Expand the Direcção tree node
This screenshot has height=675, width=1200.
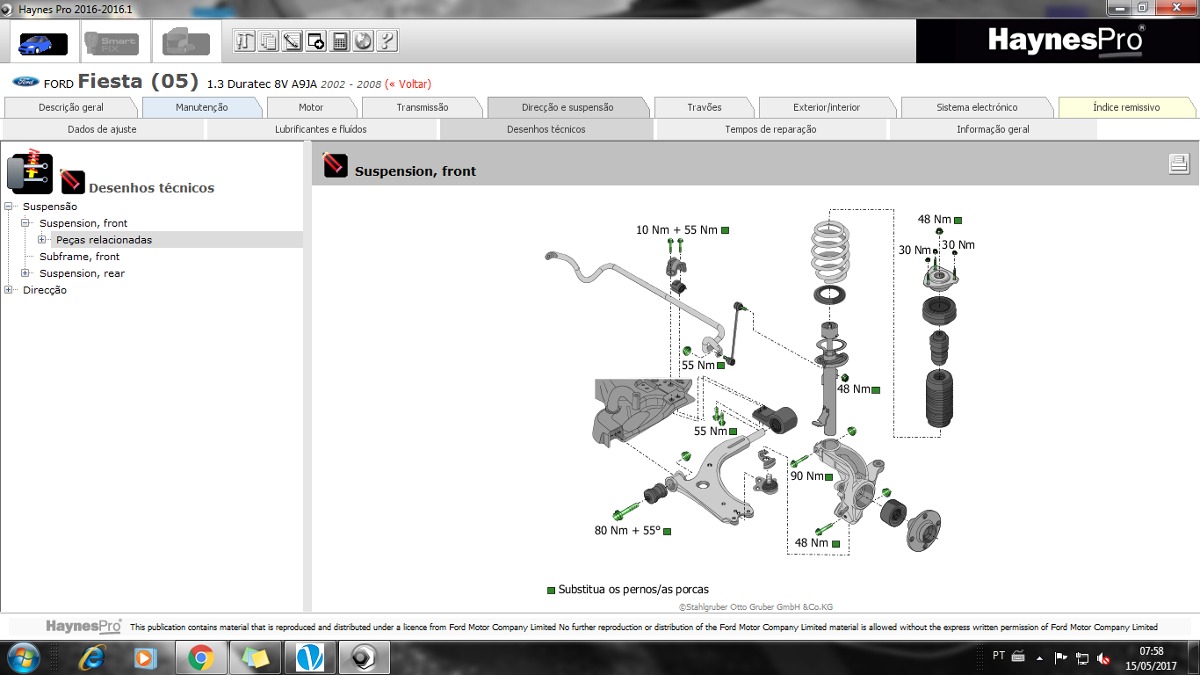(x=9, y=290)
